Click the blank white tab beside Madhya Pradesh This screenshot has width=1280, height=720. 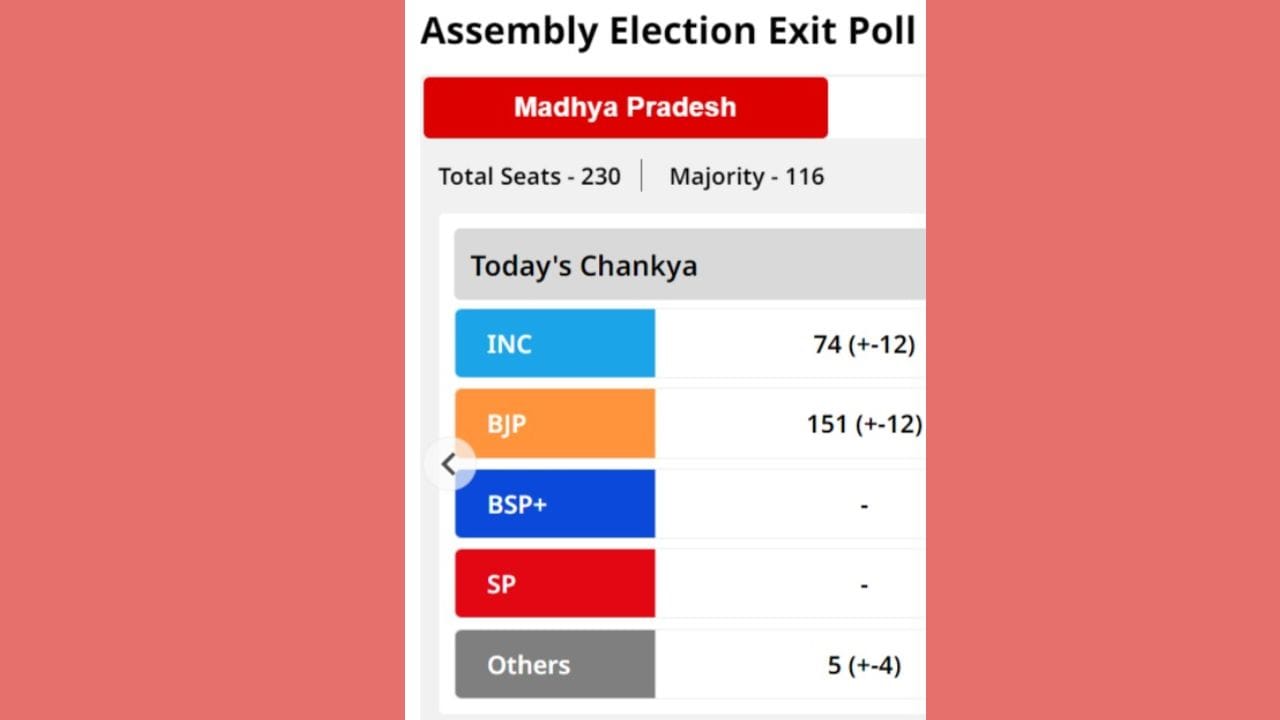(876, 107)
